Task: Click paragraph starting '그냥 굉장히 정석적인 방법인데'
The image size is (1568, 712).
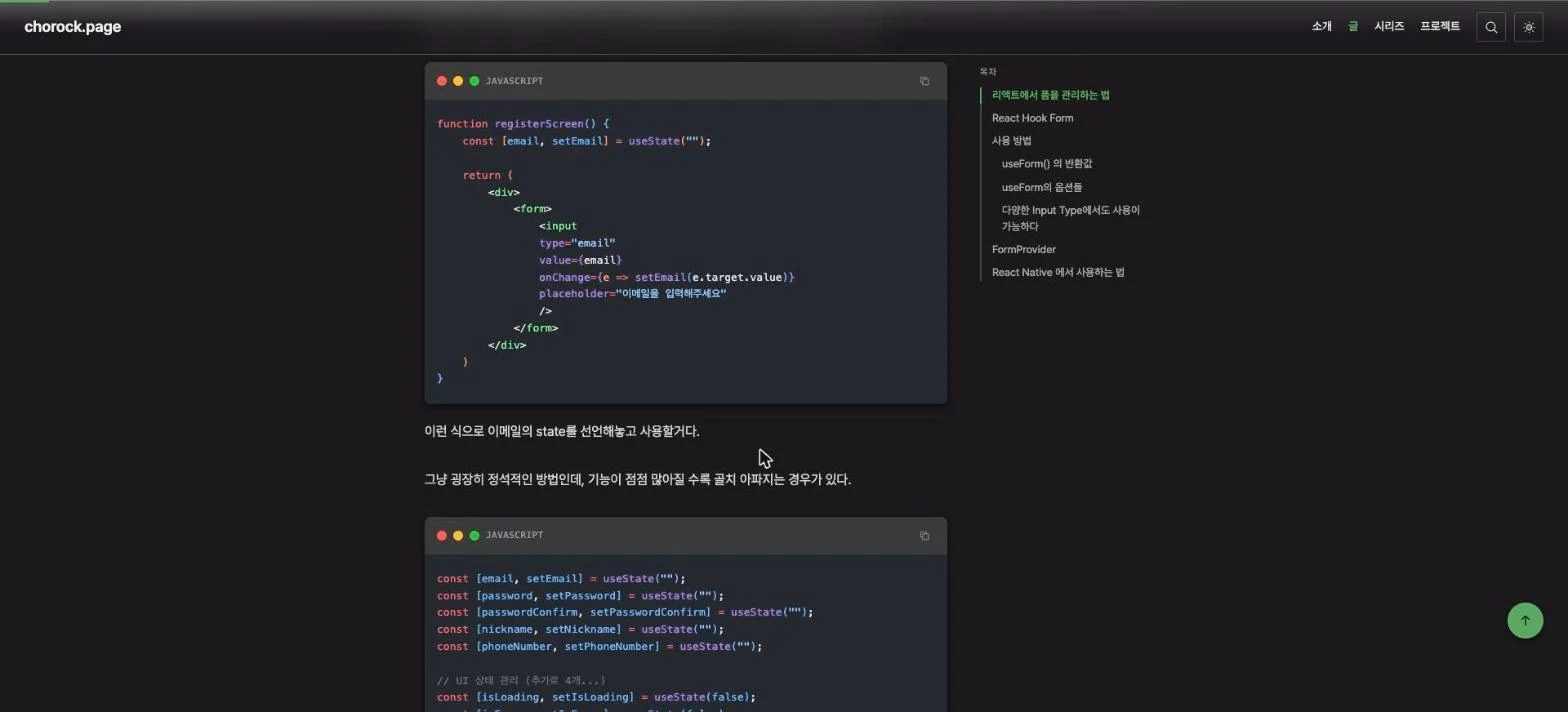Action: (638, 479)
